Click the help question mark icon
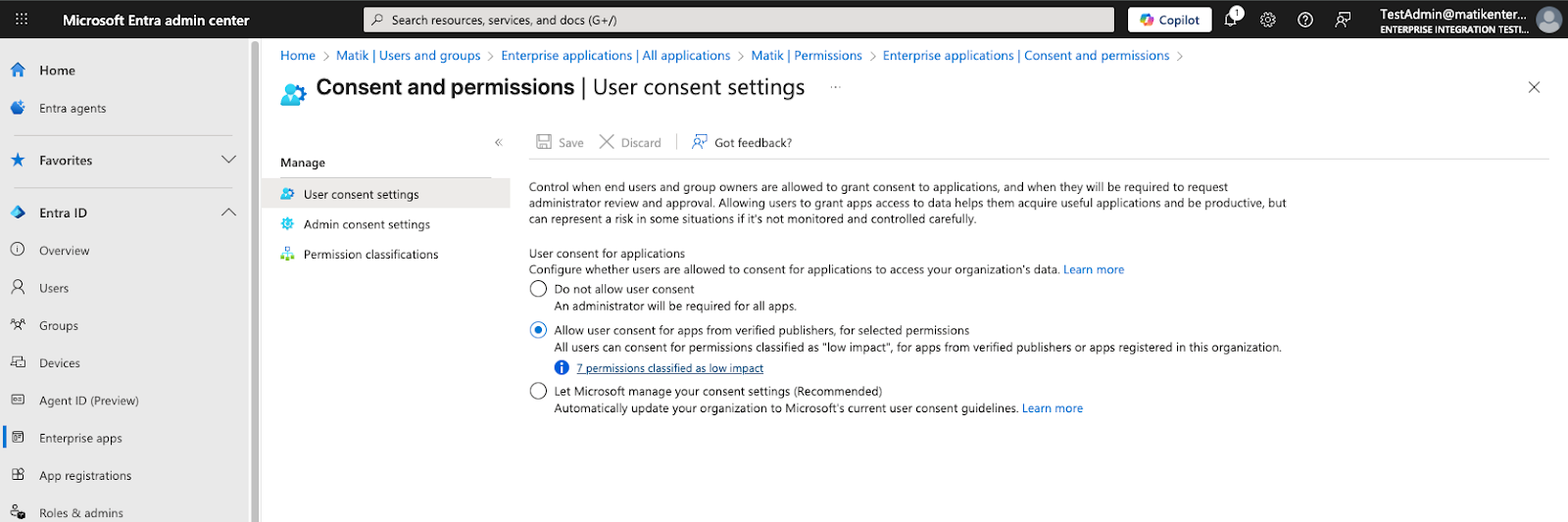Viewport: 1568px width, 522px height. (1305, 20)
